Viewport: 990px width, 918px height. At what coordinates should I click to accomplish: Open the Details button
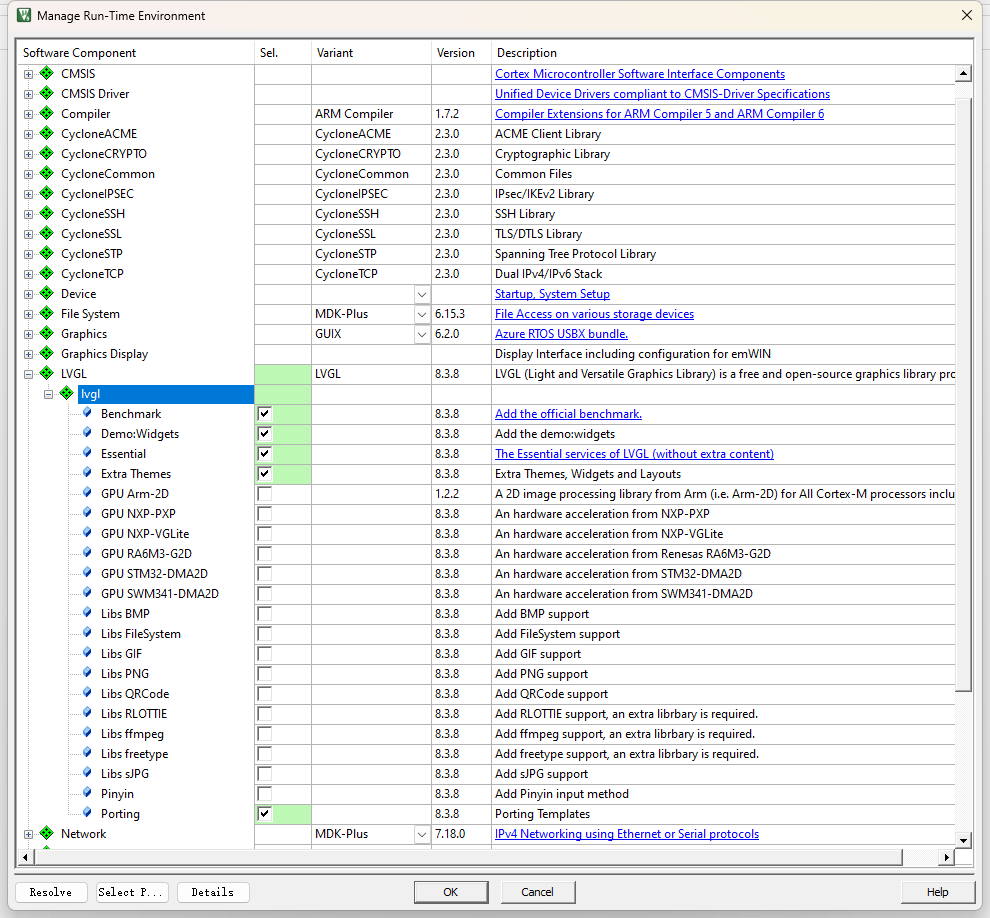click(x=213, y=892)
